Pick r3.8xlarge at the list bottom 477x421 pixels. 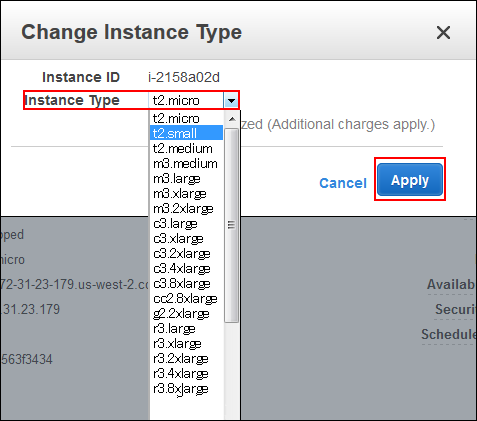click(x=186, y=388)
